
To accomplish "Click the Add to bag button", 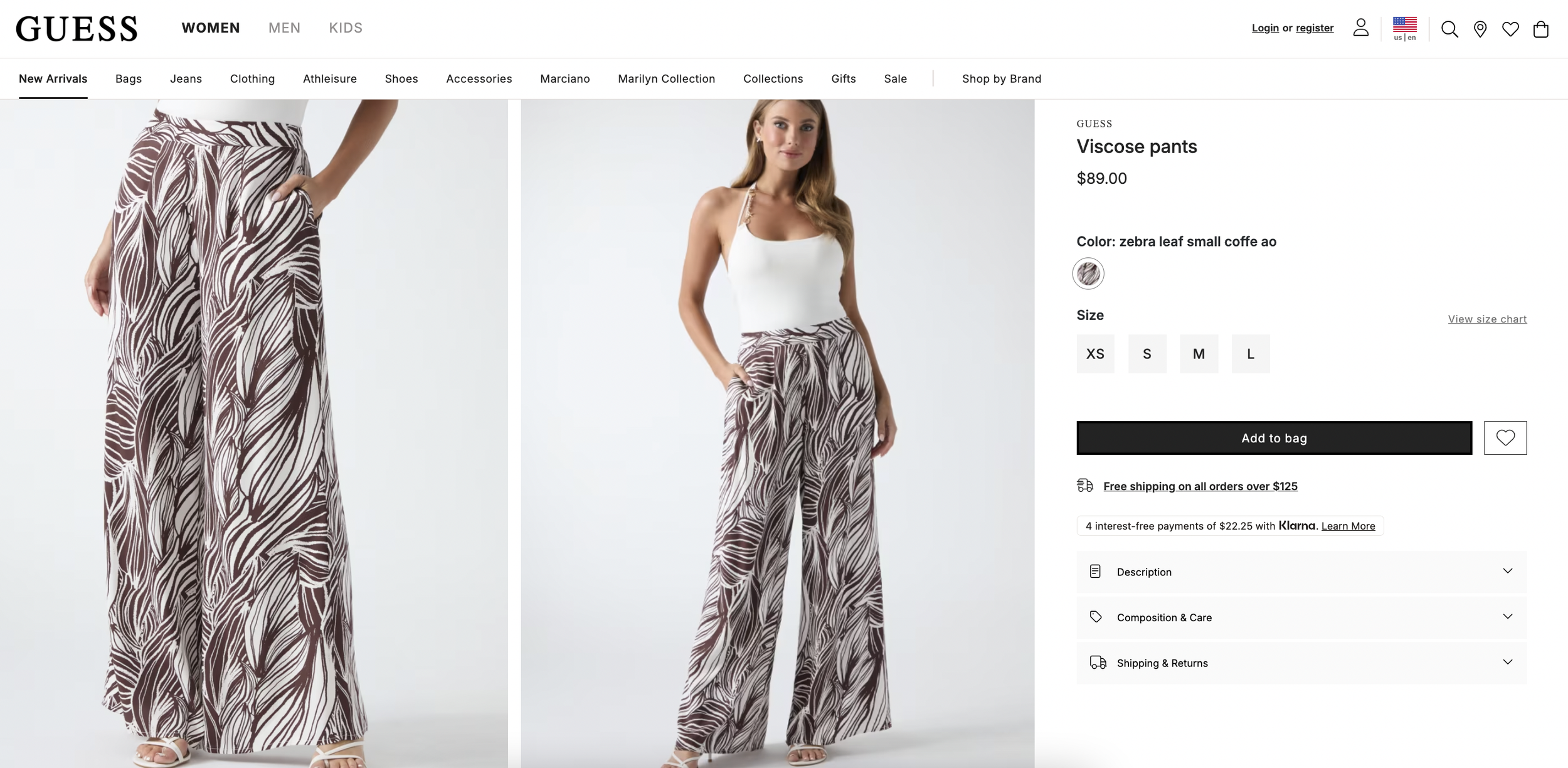I will 1274,438.
